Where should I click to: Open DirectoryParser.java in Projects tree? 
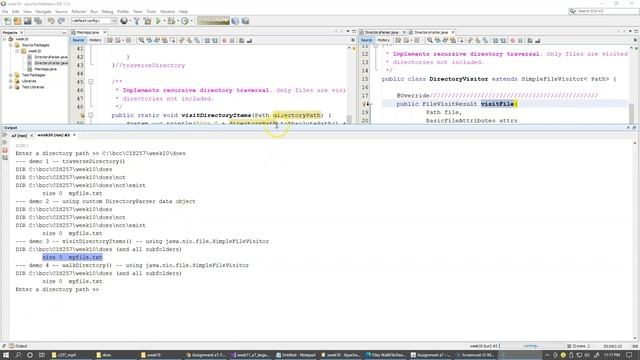click(x=51, y=57)
